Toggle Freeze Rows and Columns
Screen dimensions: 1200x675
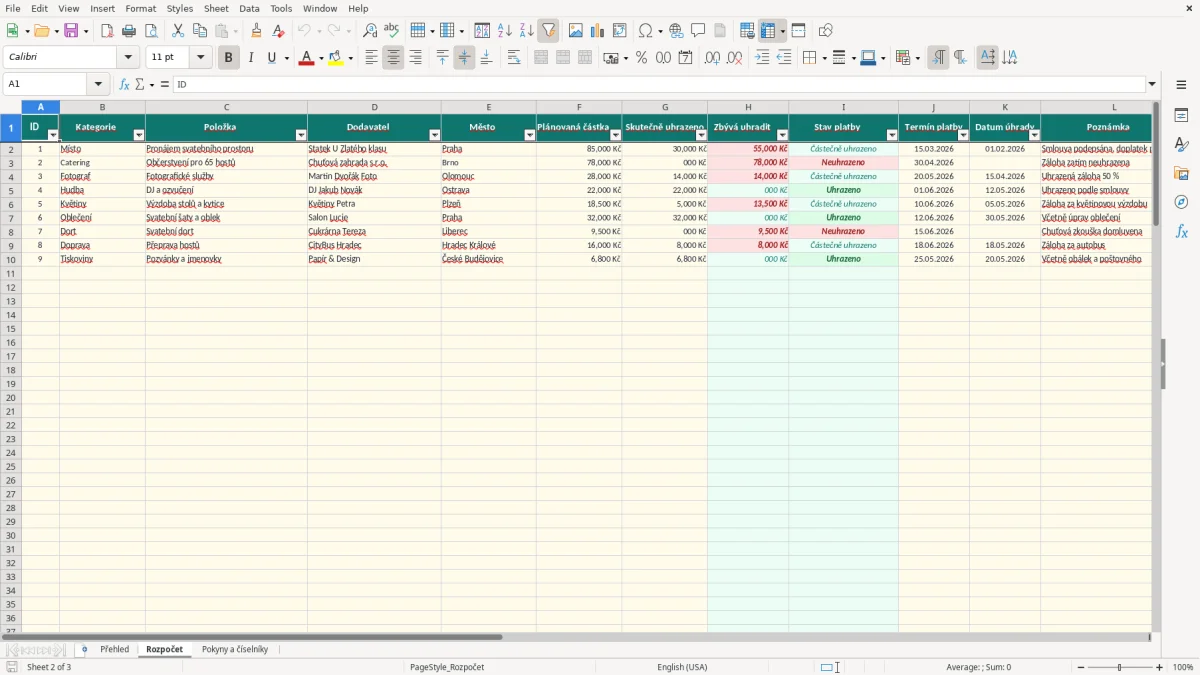coord(768,31)
